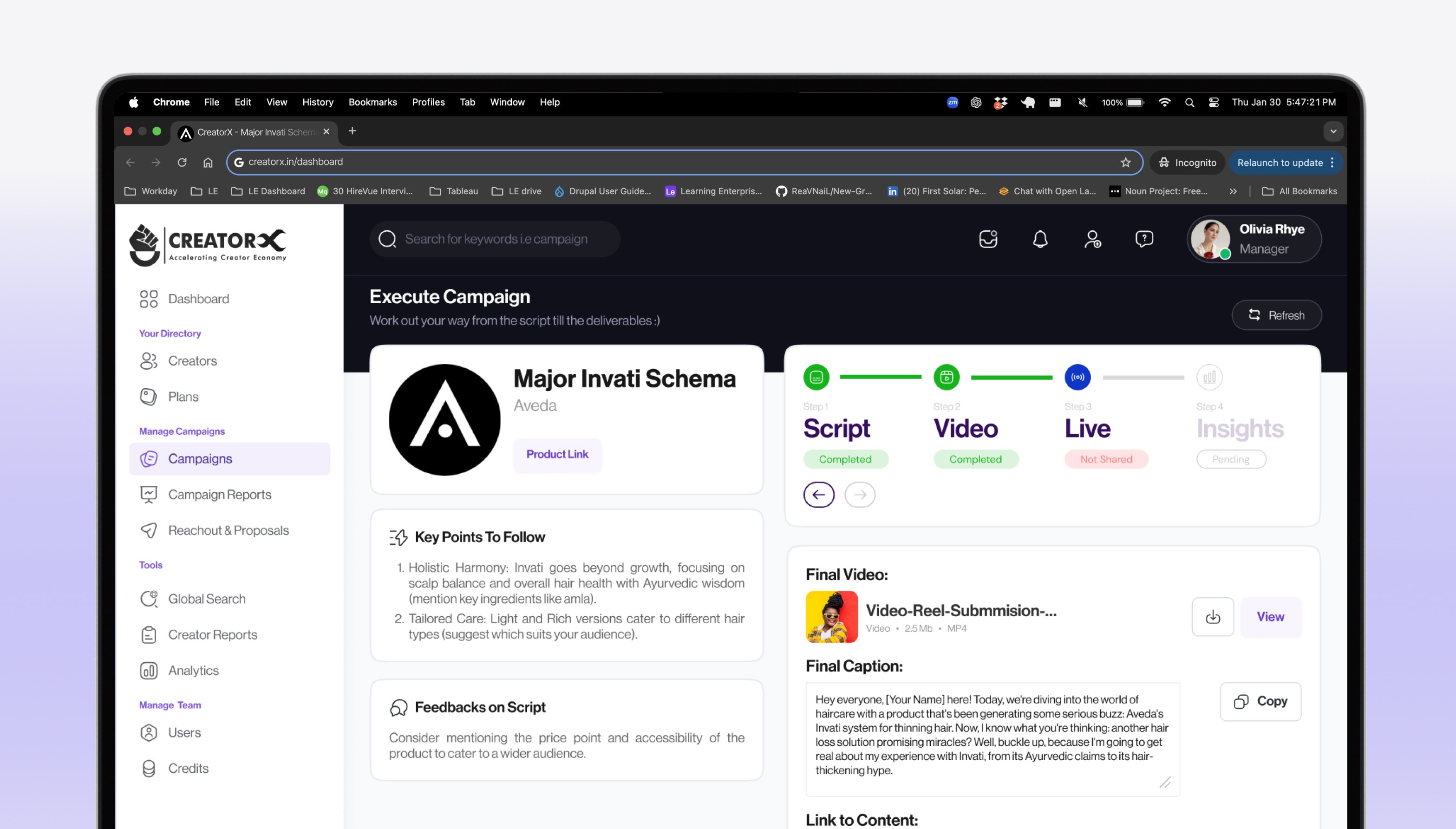The width and height of the screenshot is (1456, 829).
Task: Click the Live step circle icon
Action: (1077, 377)
